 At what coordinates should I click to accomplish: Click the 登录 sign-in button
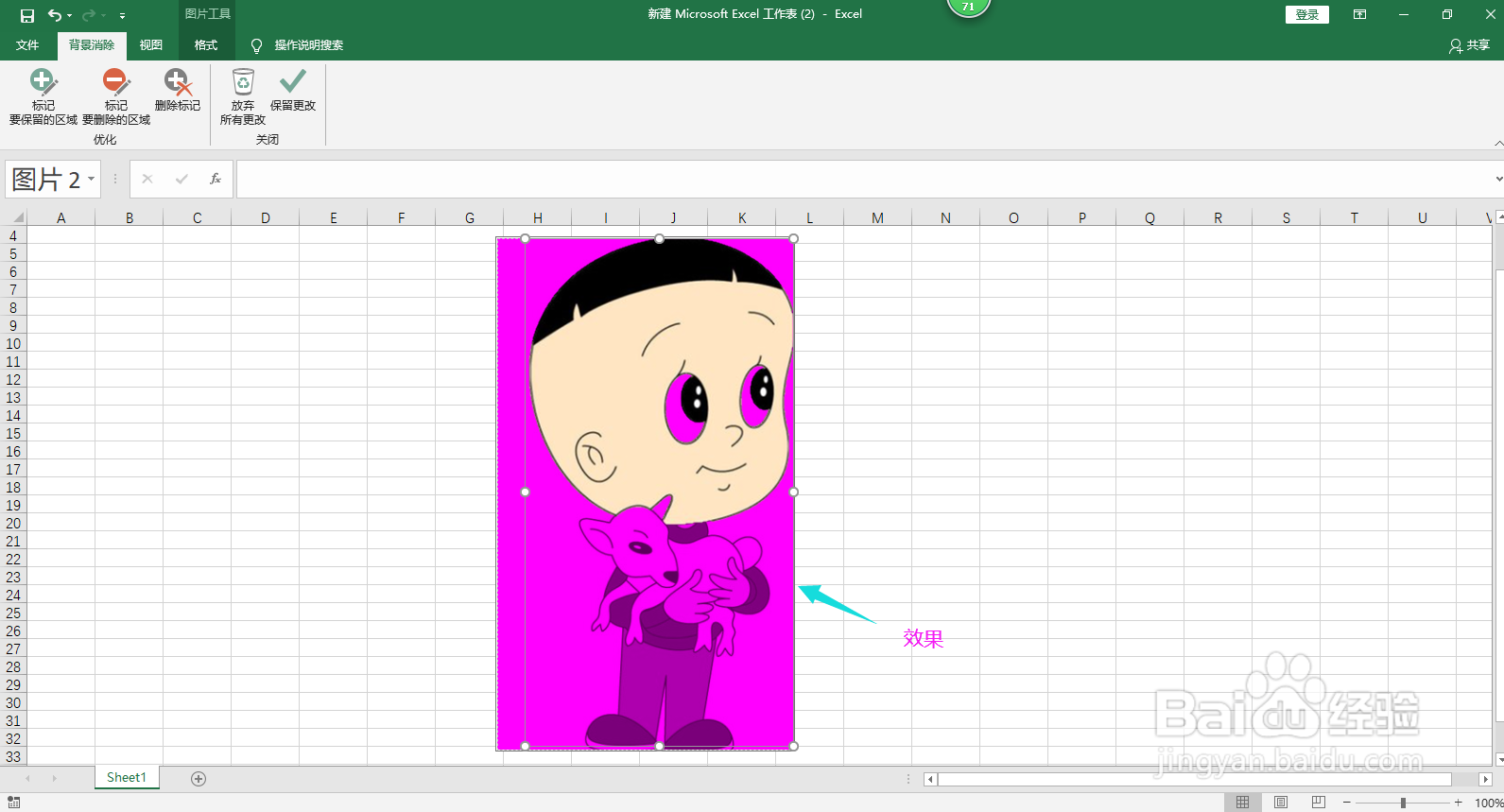[x=1307, y=15]
